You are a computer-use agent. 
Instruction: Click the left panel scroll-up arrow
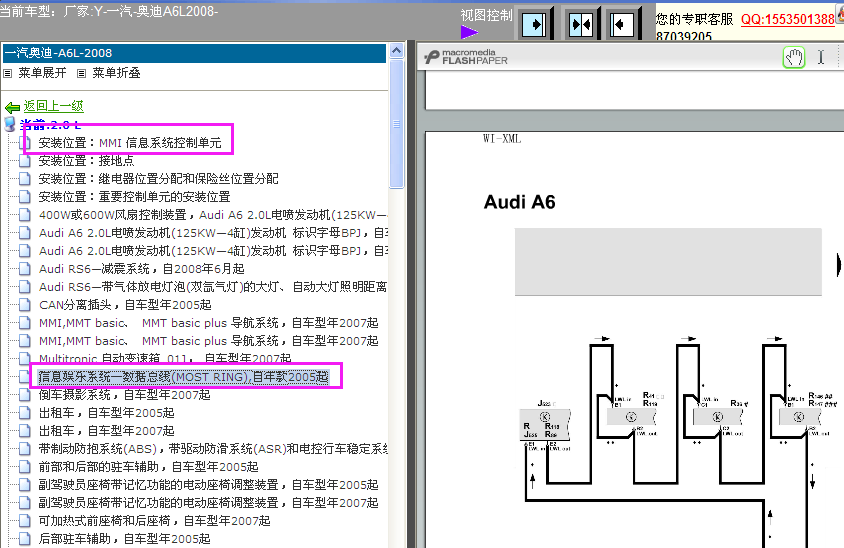[x=397, y=49]
